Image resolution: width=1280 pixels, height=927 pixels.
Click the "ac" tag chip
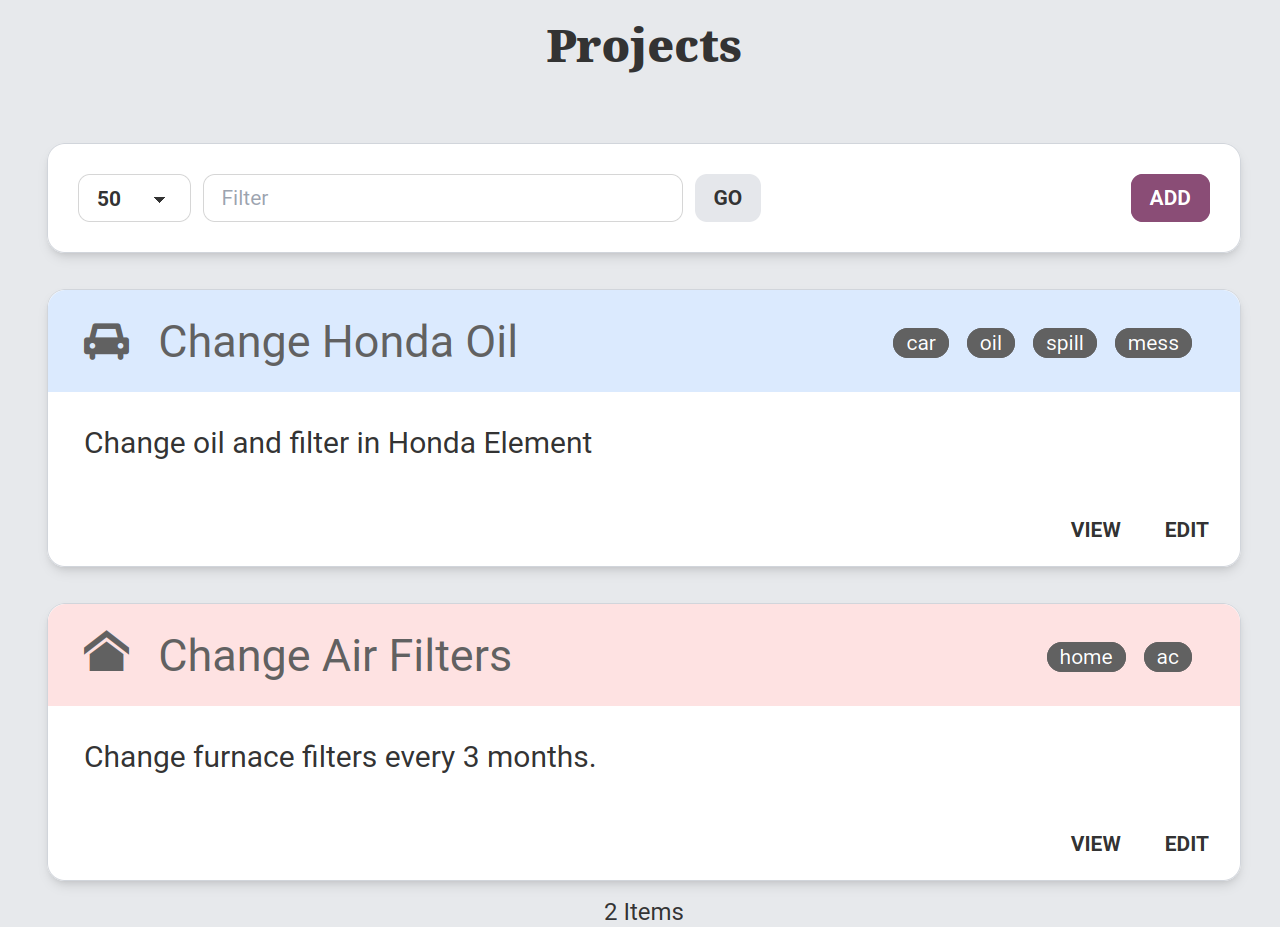1167,657
